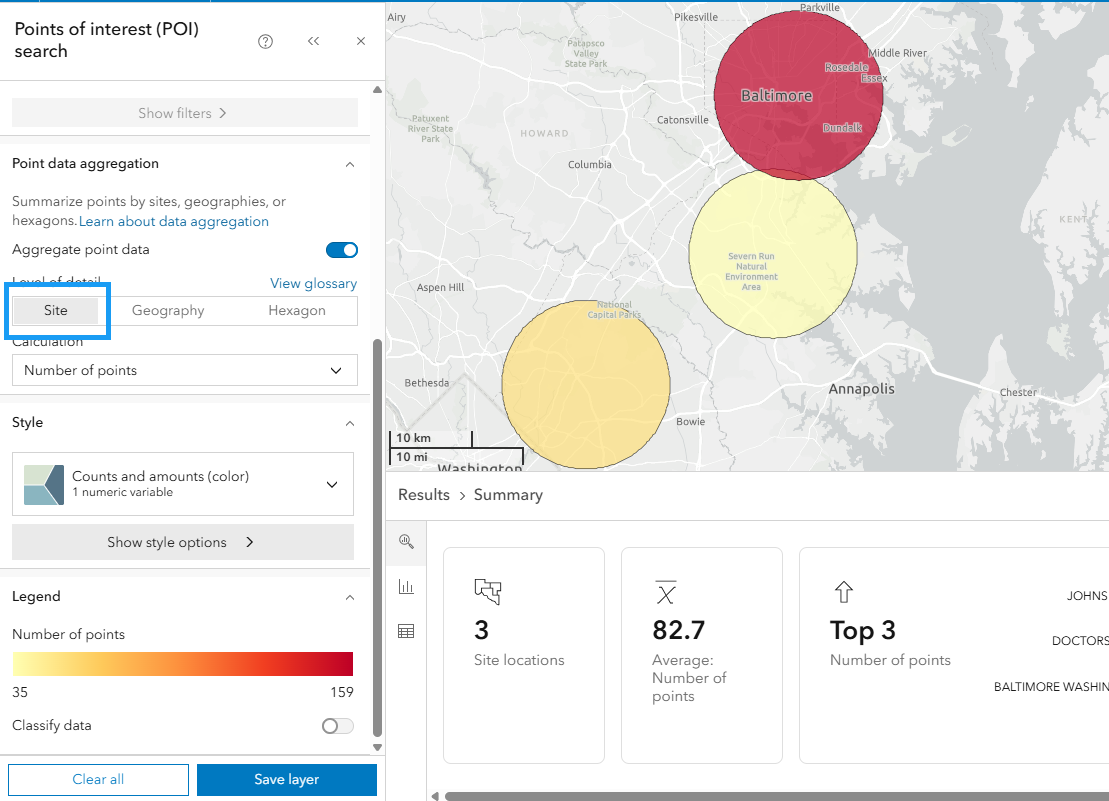
Task: Click the Site locations card icon
Action: click(487, 592)
